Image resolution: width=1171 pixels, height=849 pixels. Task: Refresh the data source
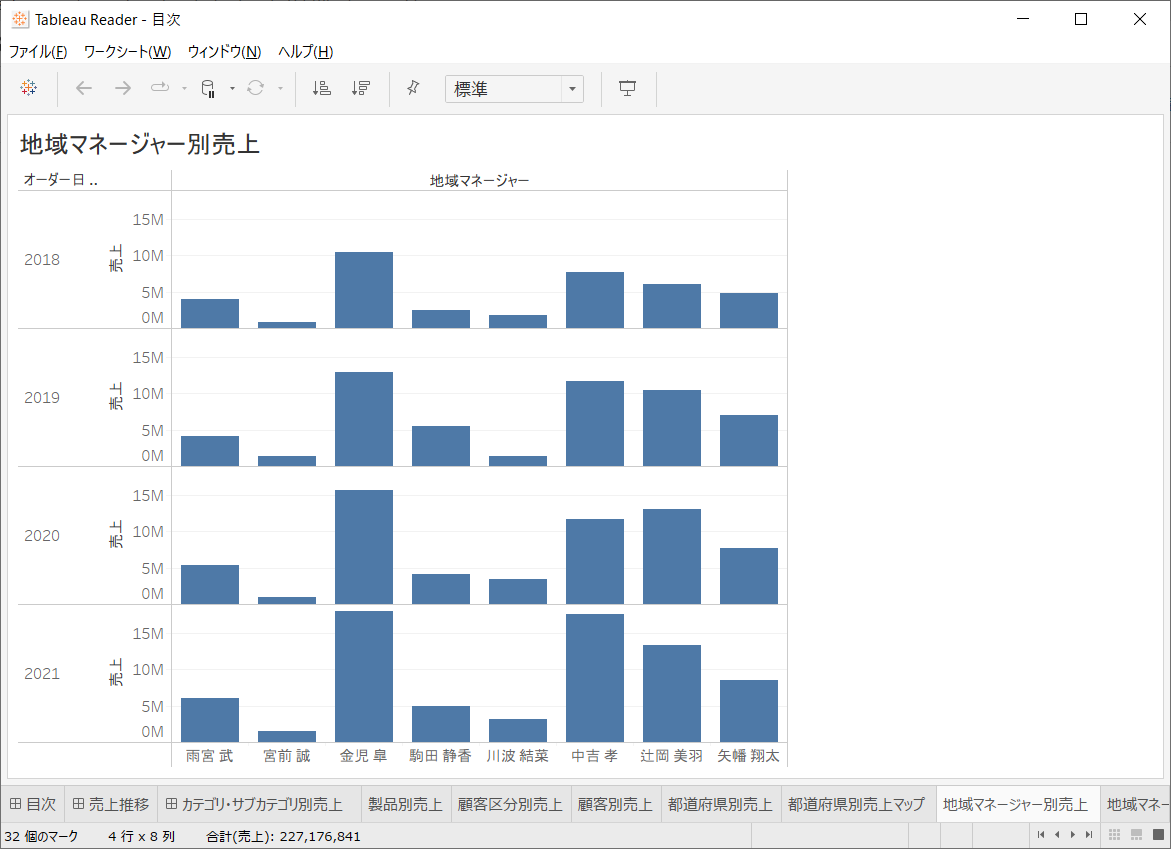[x=255, y=88]
